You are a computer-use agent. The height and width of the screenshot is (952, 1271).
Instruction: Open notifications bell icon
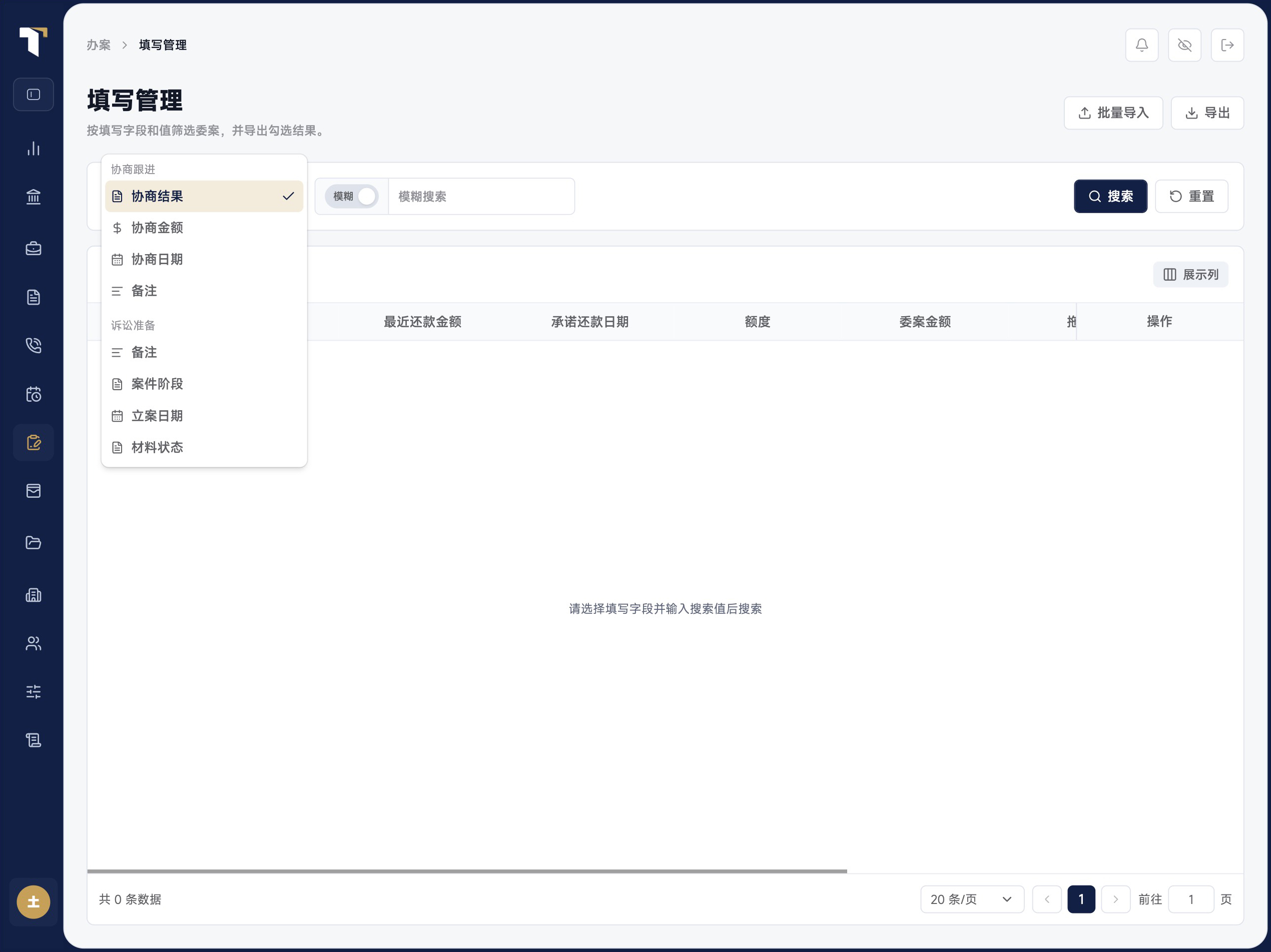point(1142,45)
